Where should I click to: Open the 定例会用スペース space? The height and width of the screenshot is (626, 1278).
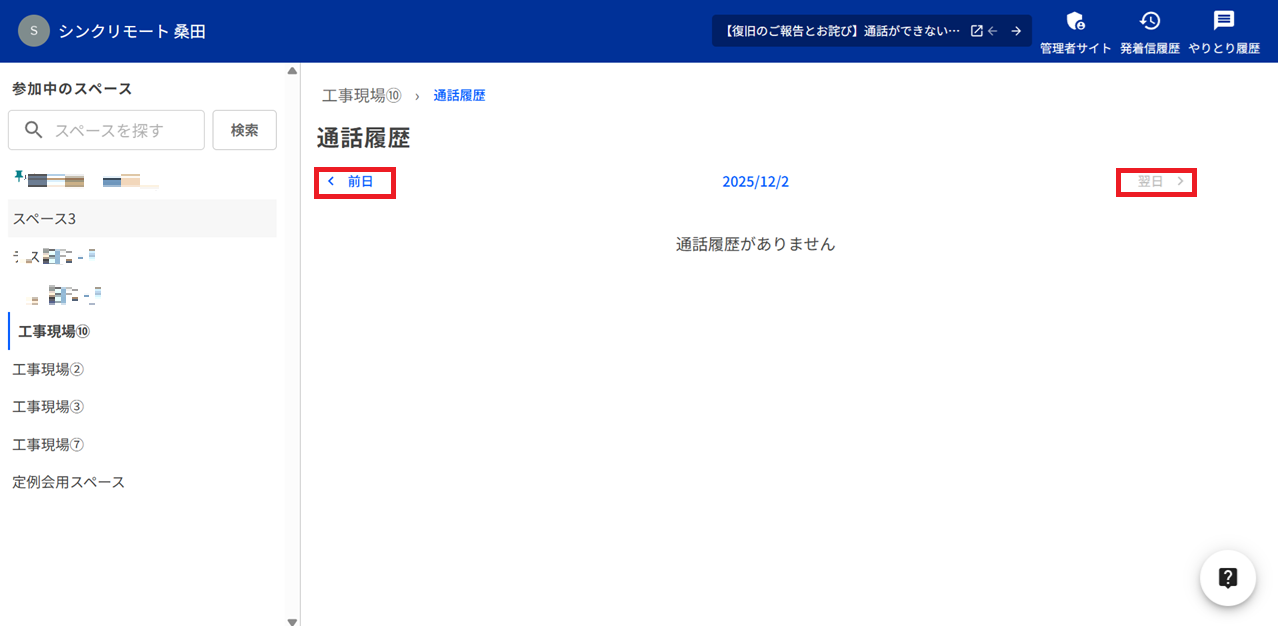click(67, 481)
